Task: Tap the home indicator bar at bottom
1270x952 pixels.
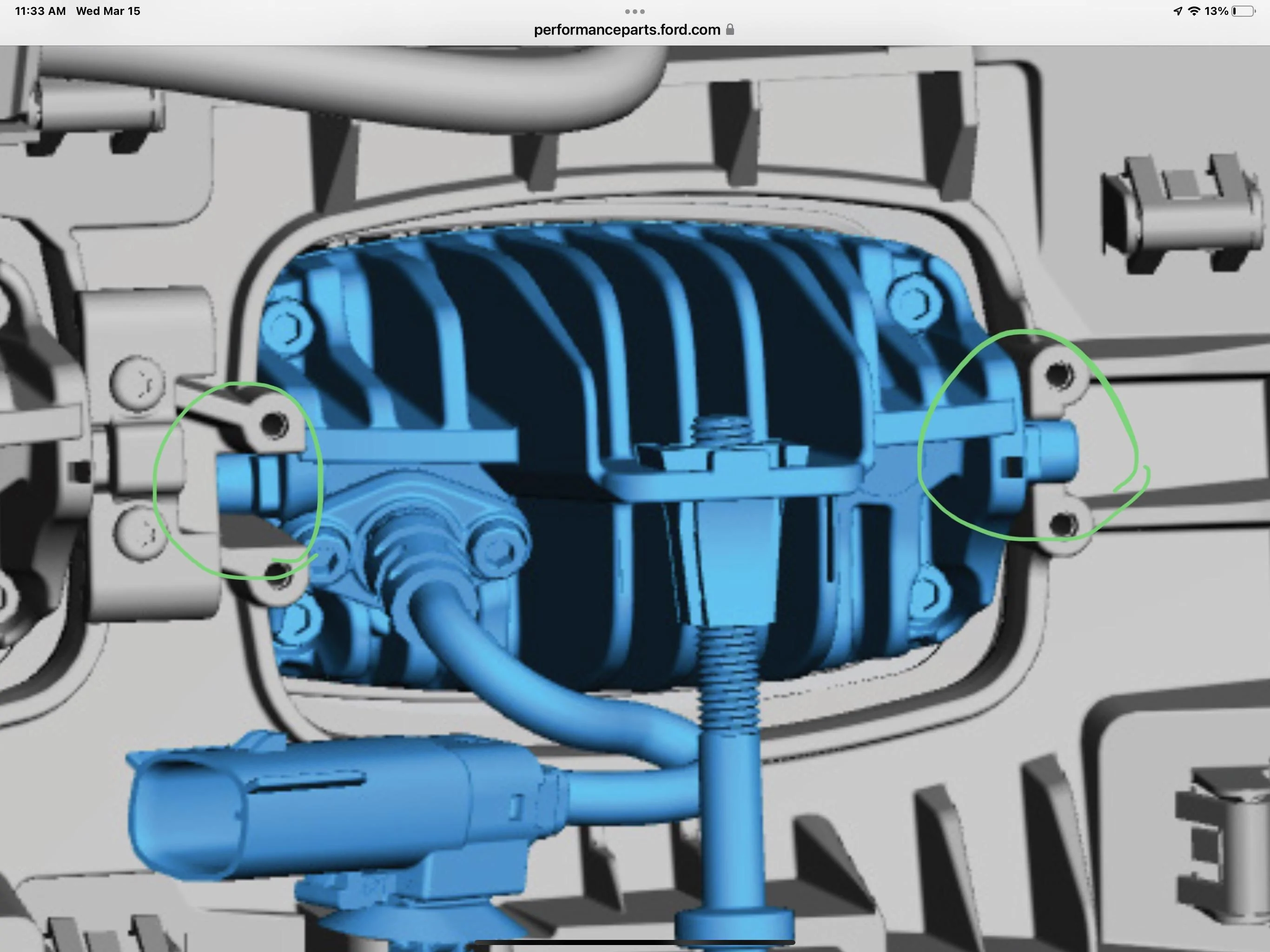Action: 635,943
